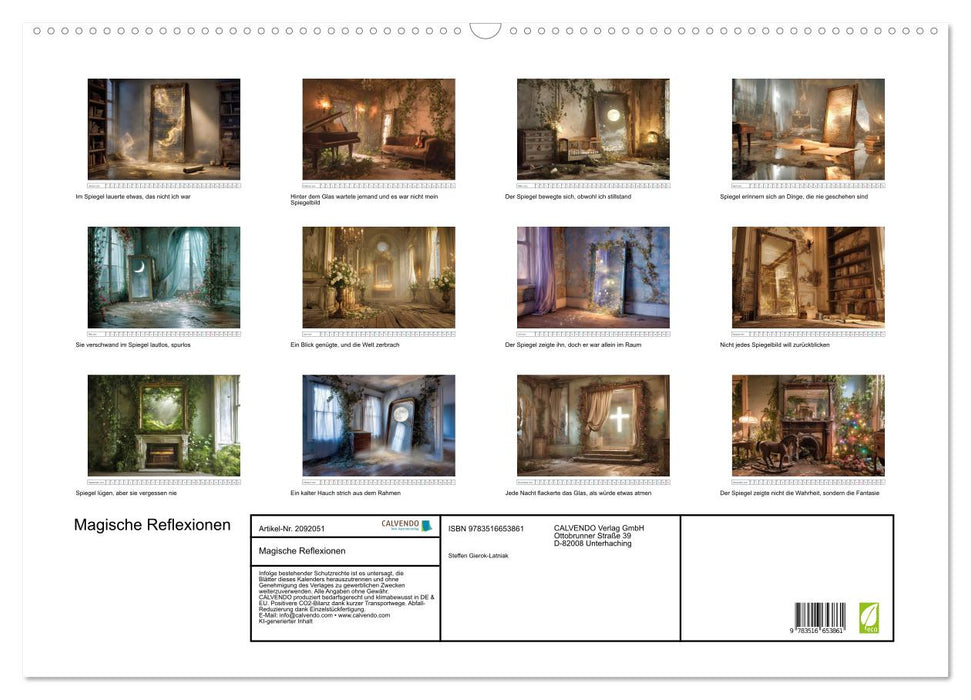Open the 'Ein kalter Hauch' image
This screenshot has width=971, height=700.
click(378, 425)
